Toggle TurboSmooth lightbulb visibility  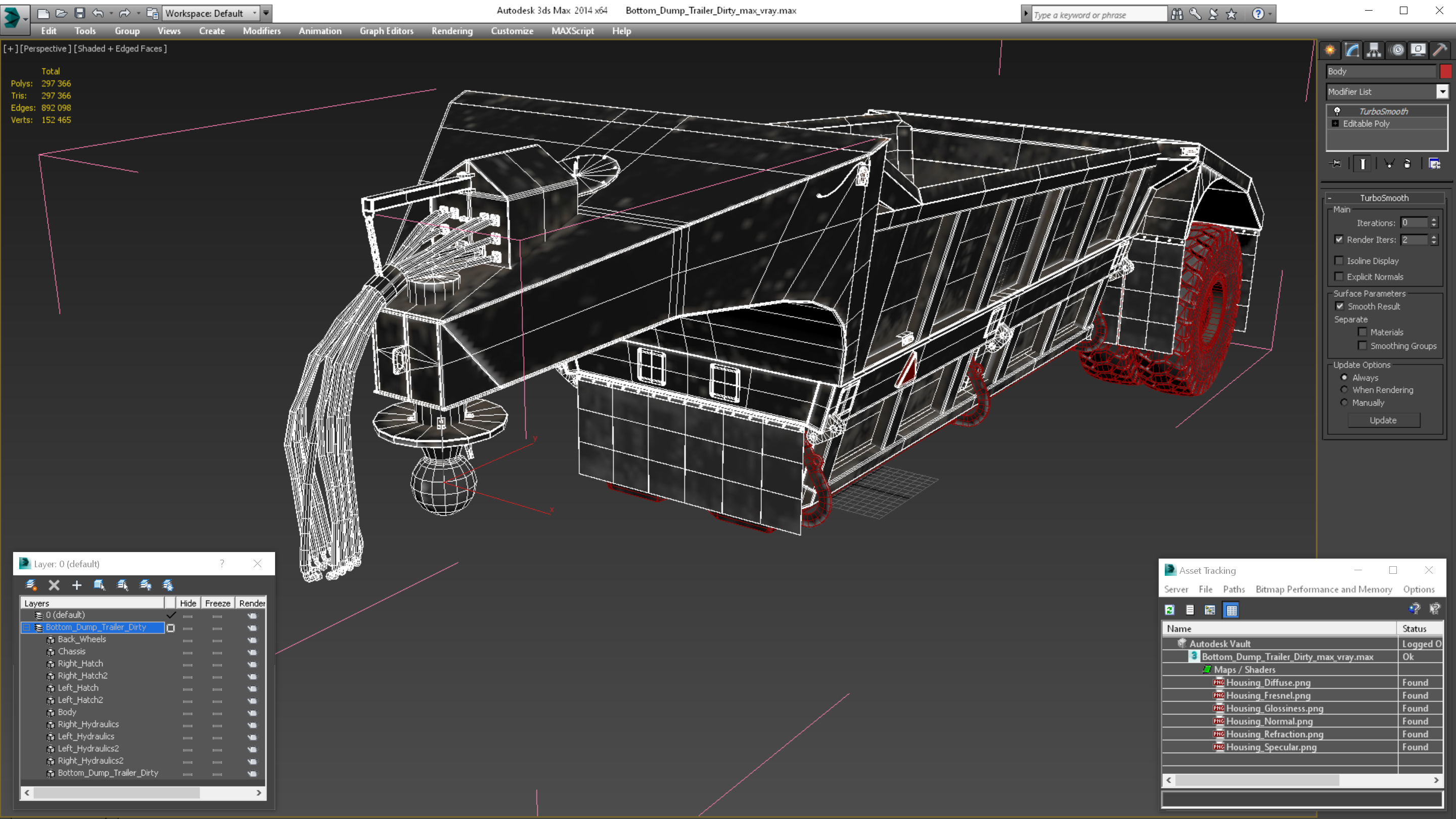pos(1337,111)
